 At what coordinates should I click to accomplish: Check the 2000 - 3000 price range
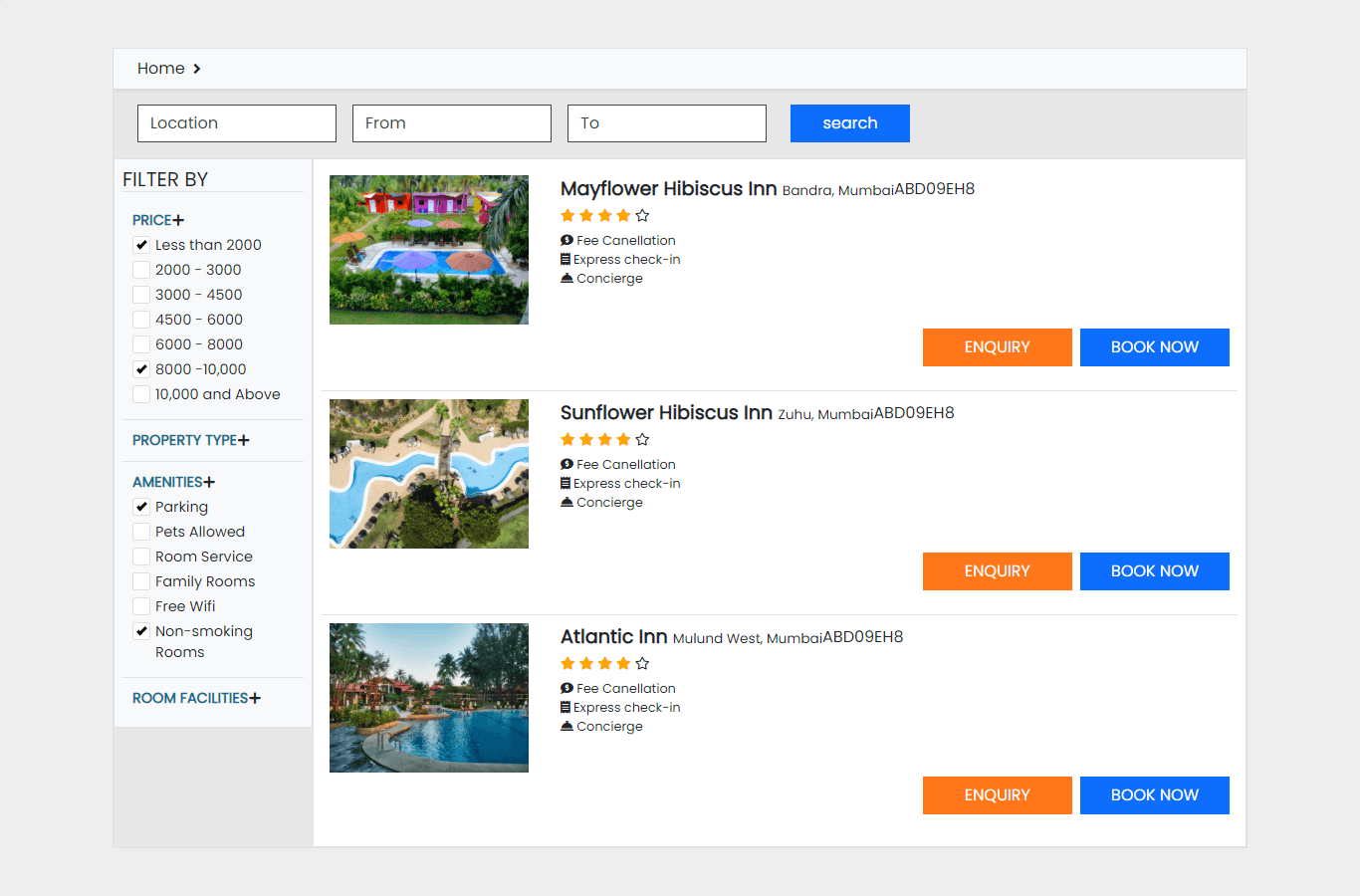pos(141,269)
